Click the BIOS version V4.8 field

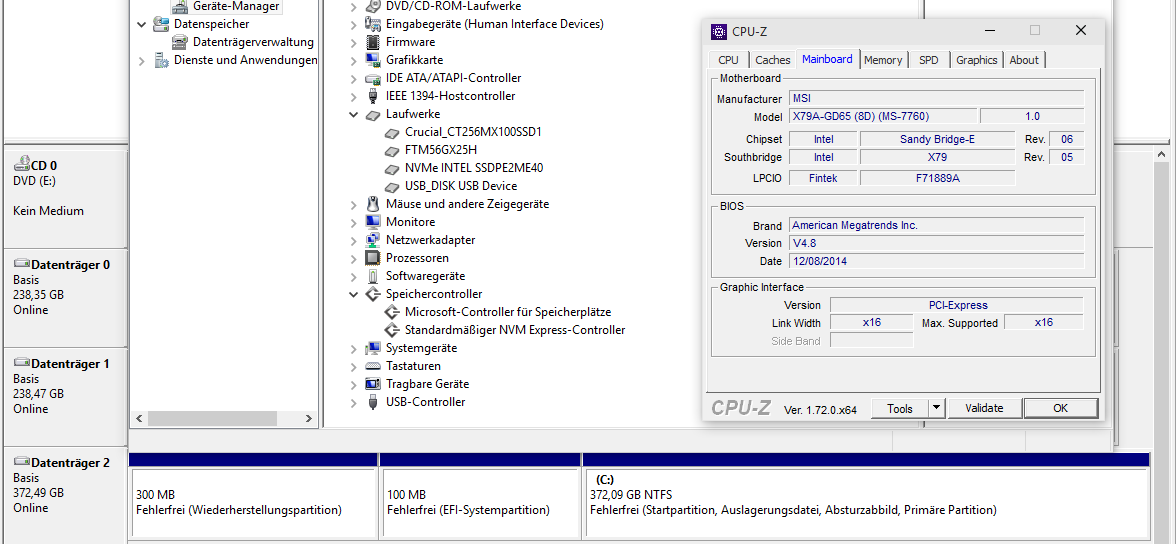point(937,243)
